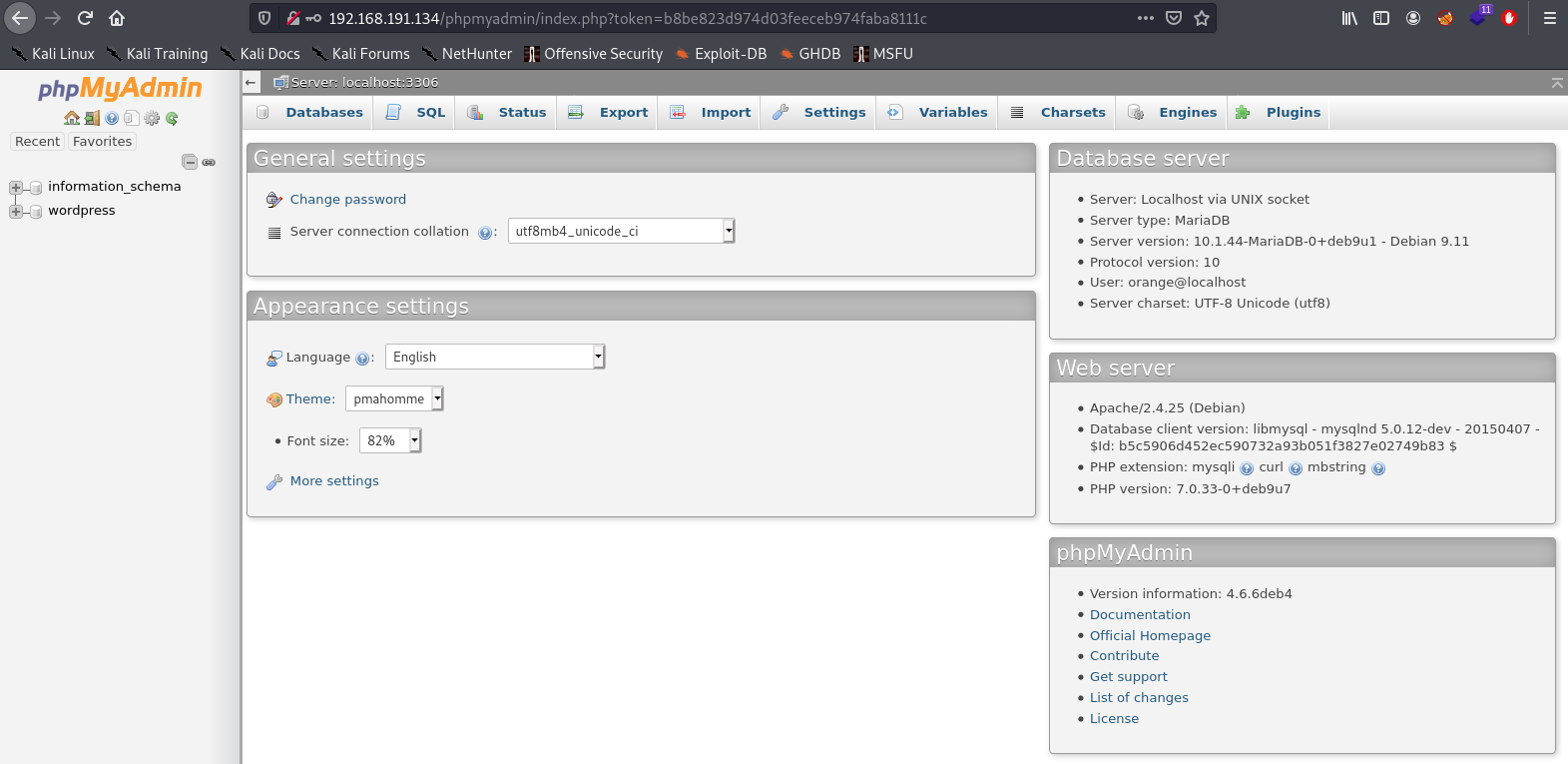Open the Charsets tab
The width and height of the screenshot is (1568, 764).
click(x=1058, y=113)
